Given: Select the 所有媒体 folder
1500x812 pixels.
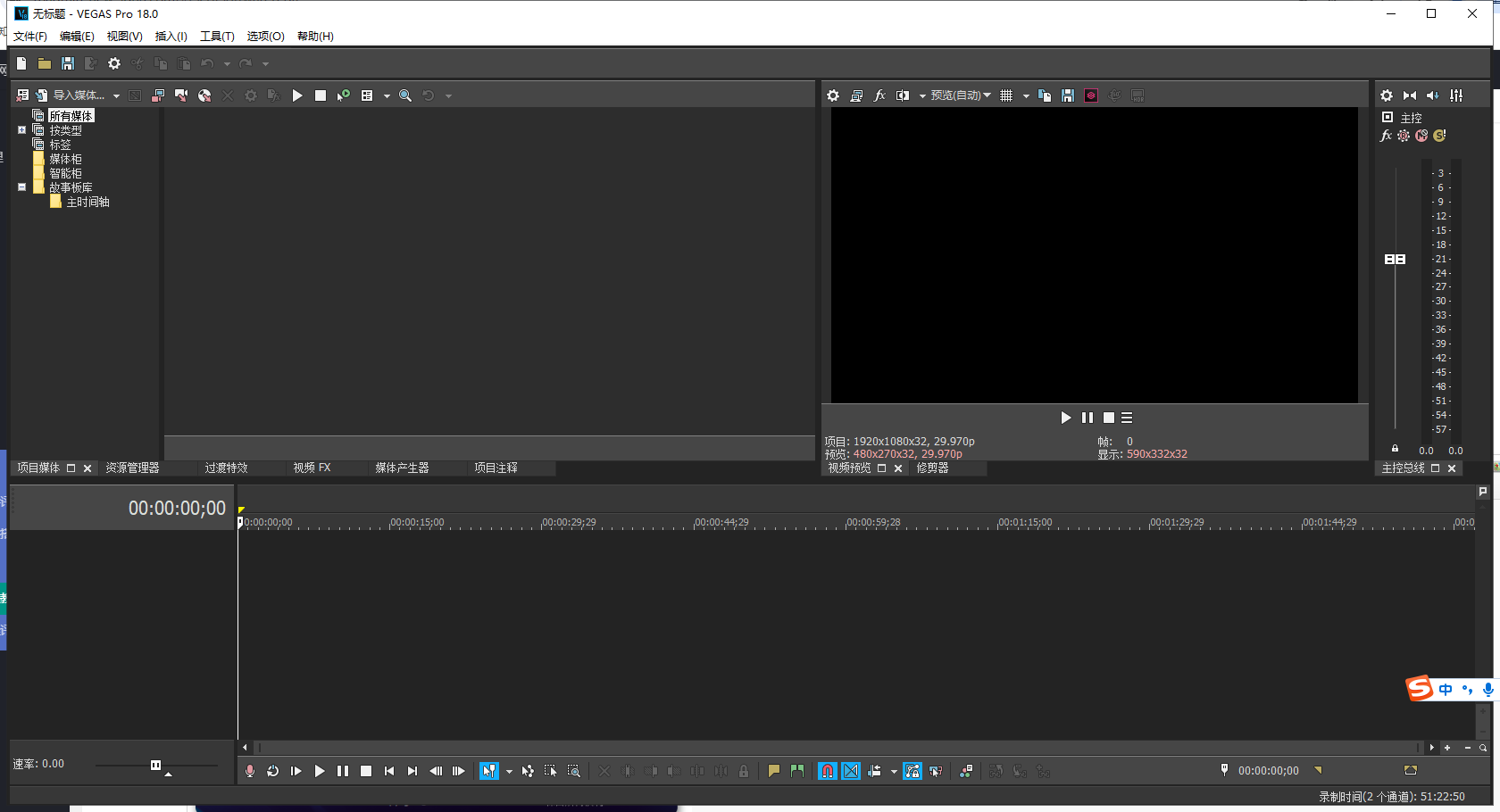Looking at the screenshot, I should click(71, 116).
